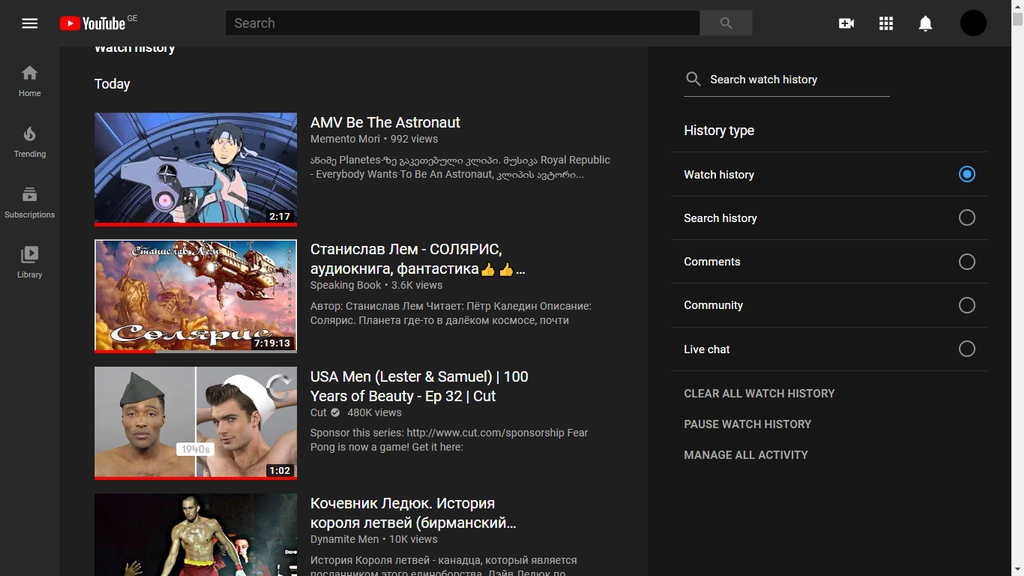Click the История Короля летвей description
The height and width of the screenshot is (576, 1024).
pyautogui.click(x=443, y=567)
